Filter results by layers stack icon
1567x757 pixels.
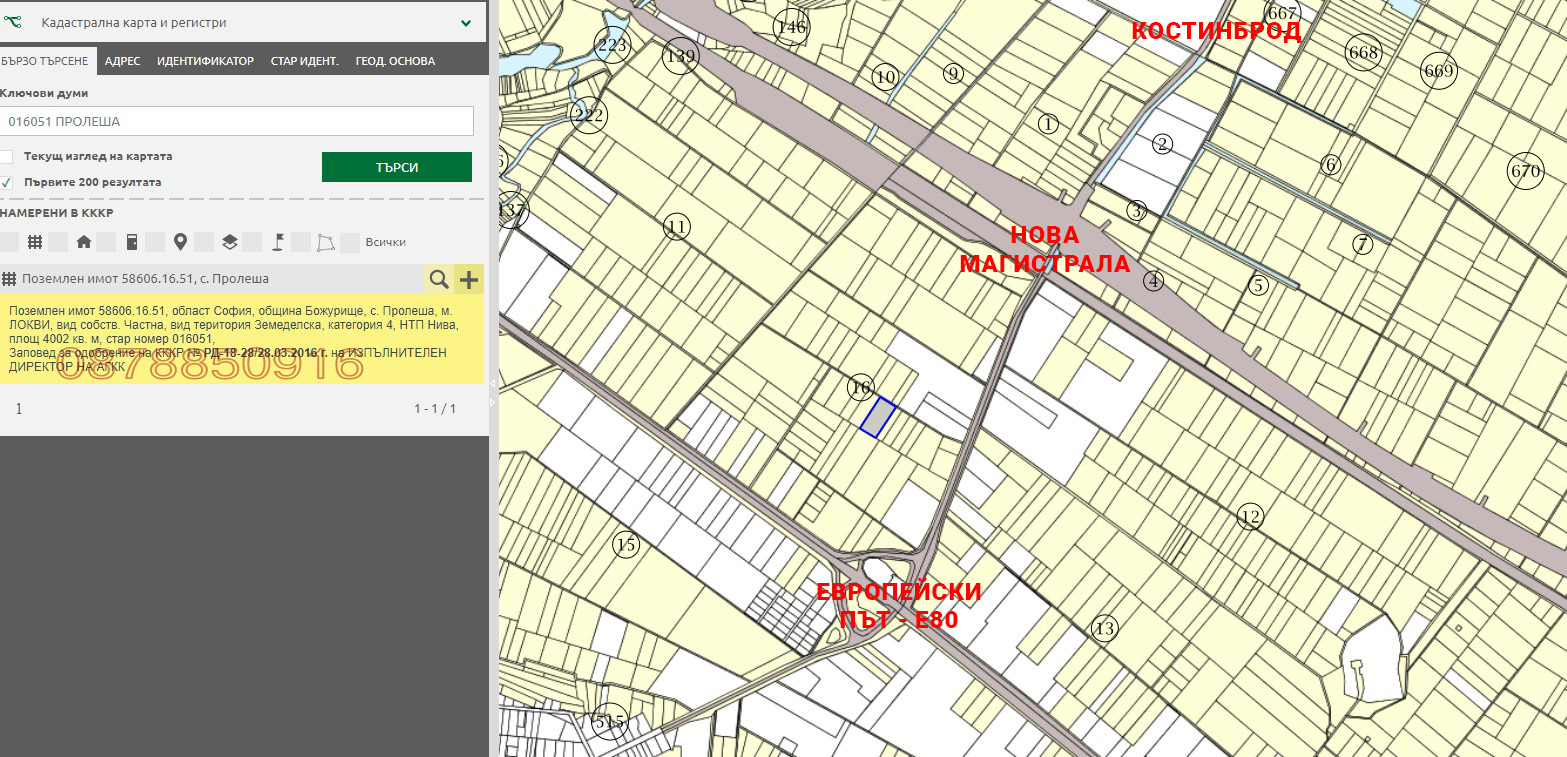click(x=229, y=242)
